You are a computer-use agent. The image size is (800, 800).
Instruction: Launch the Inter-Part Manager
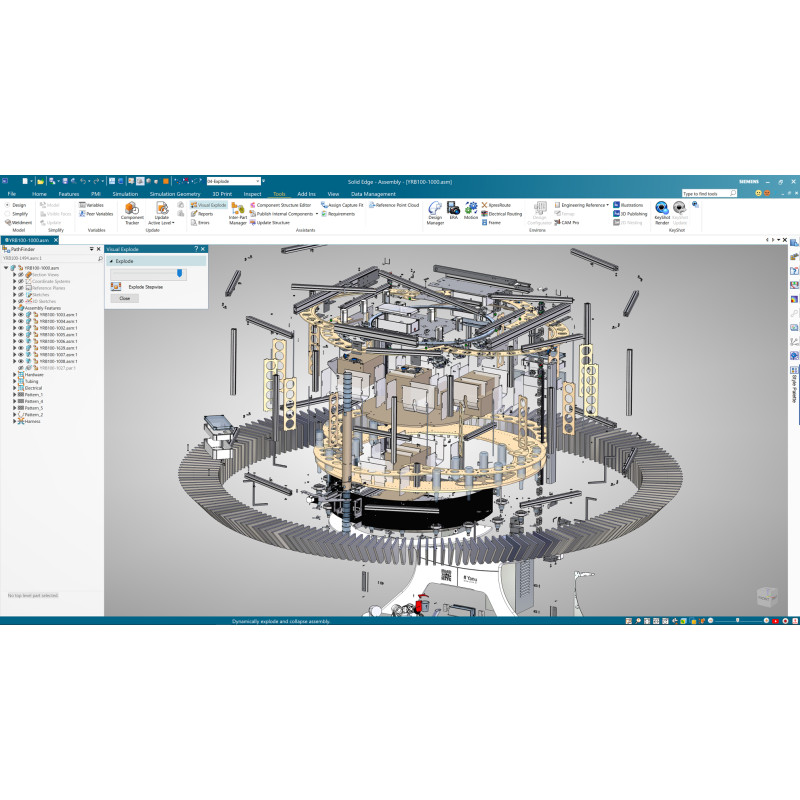(x=237, y=211)
